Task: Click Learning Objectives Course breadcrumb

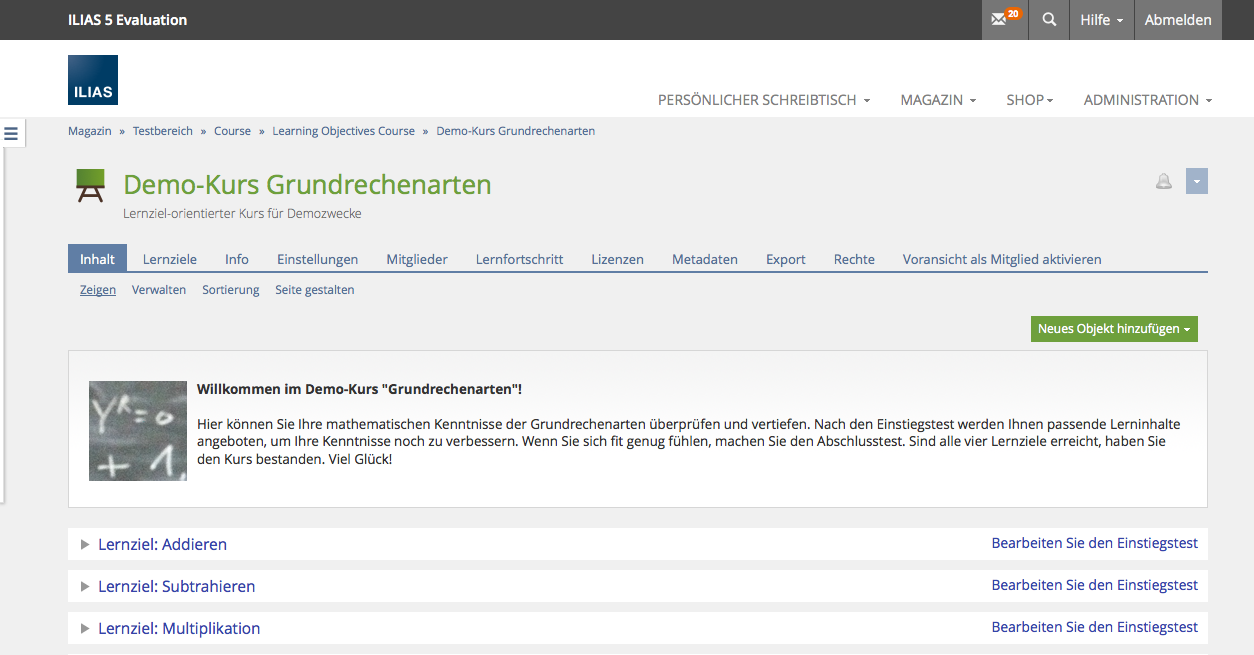Action: click(x=343, y=131)
